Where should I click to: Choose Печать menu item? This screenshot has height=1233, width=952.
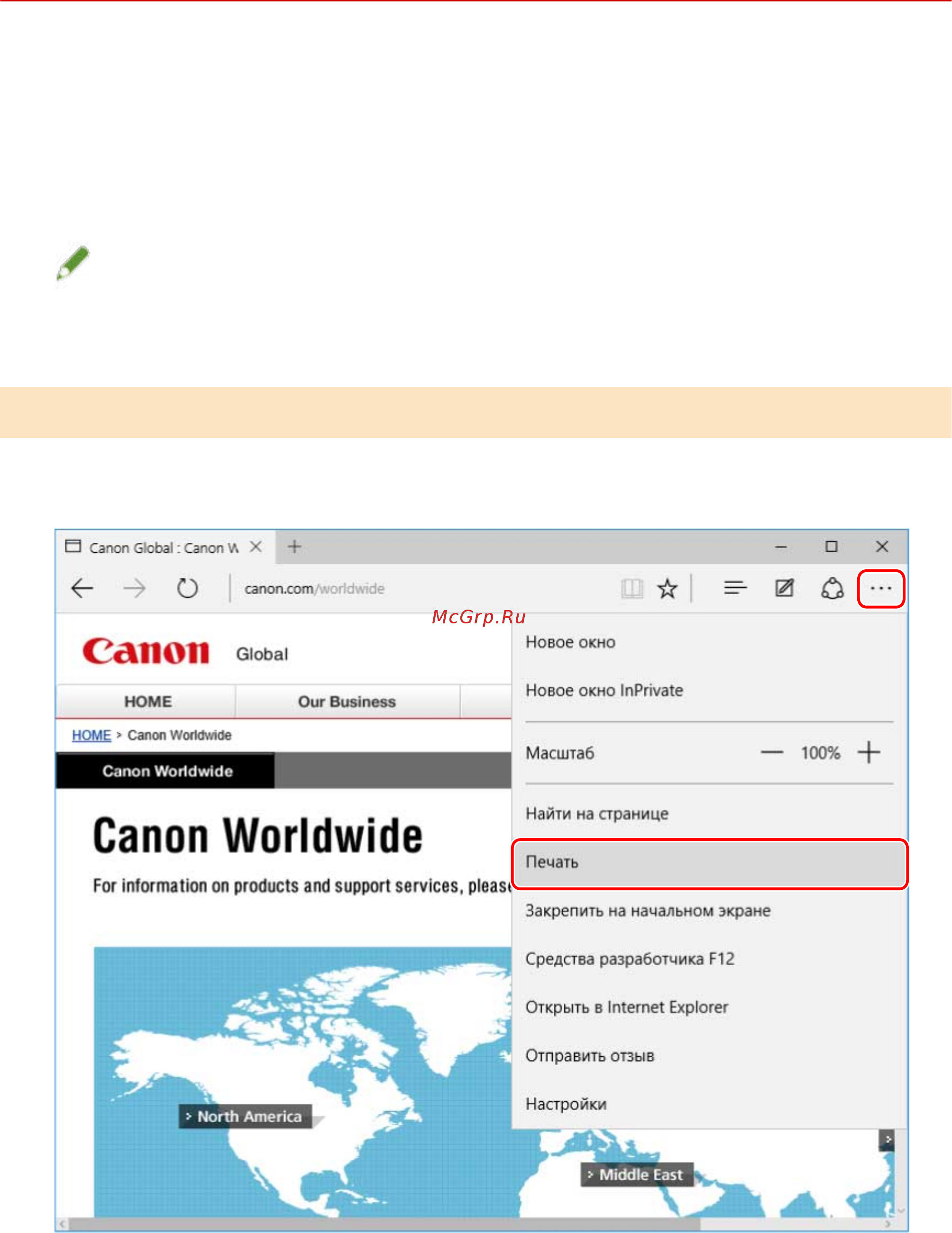point(709,864)
